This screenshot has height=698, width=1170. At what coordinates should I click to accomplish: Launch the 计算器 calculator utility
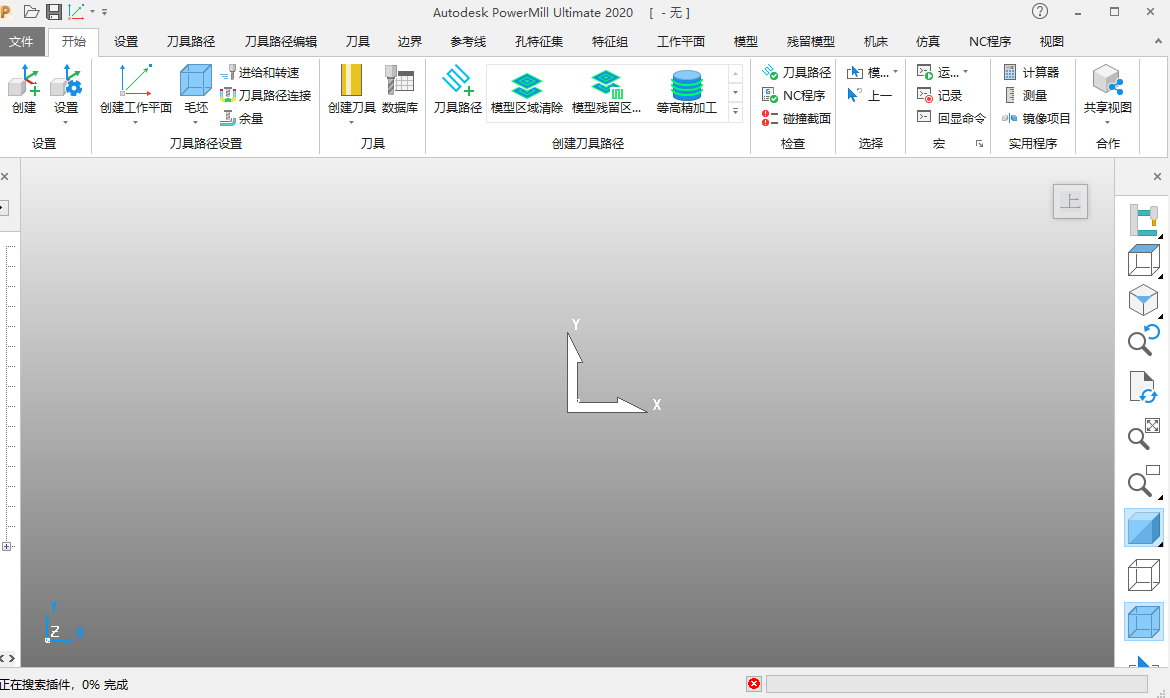click(x=1030, y=70)
